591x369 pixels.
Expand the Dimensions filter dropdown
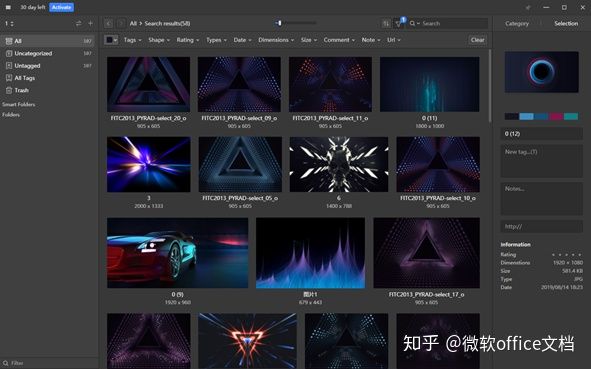click(276, 40)
